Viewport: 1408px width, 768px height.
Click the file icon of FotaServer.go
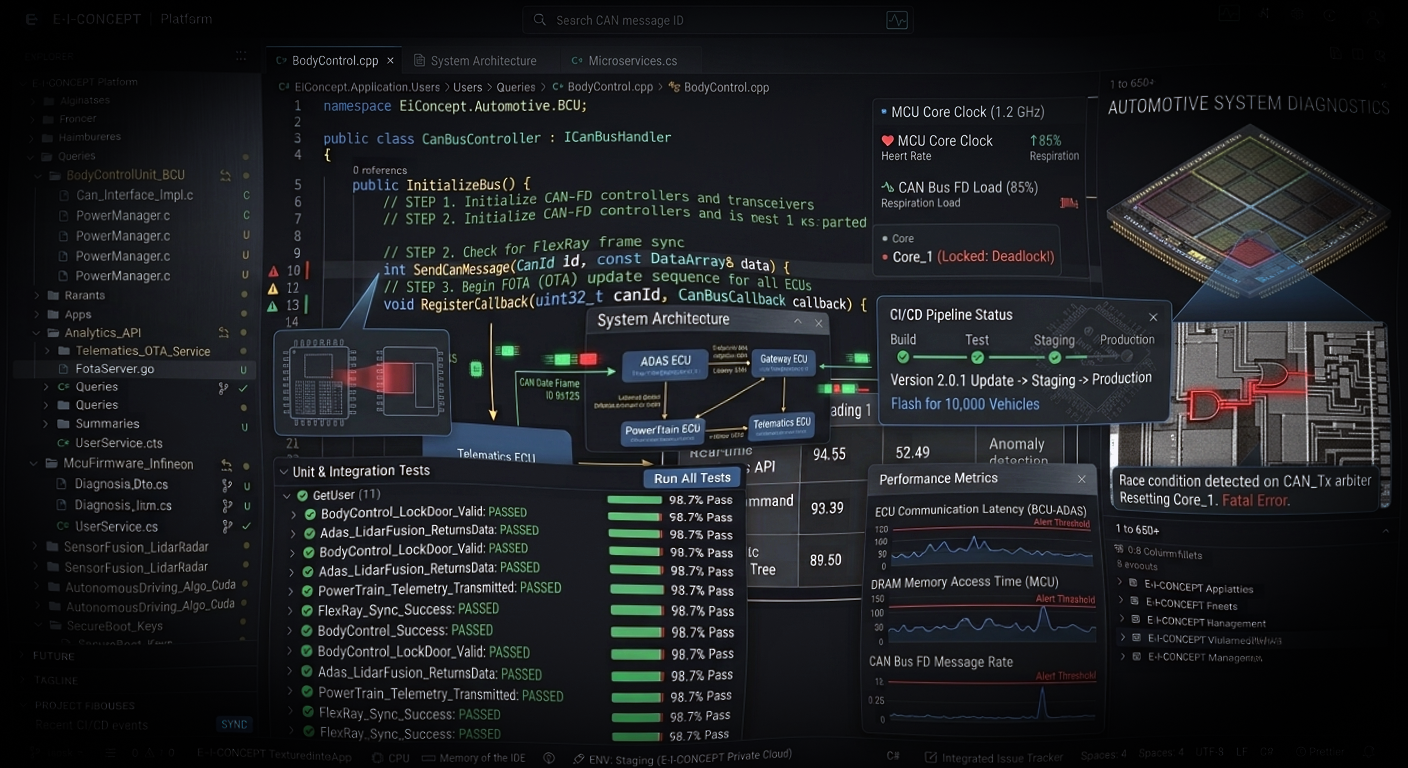coord(64,369)
